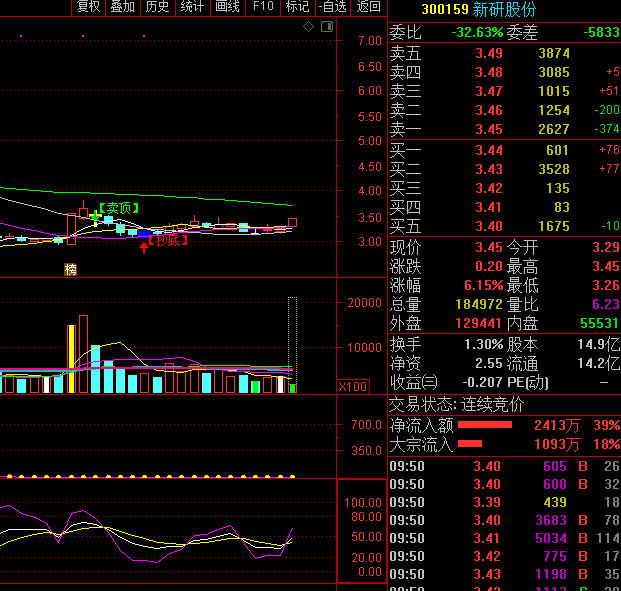Select the 统计 statistics button
The image size is (621, 591).
192,7
